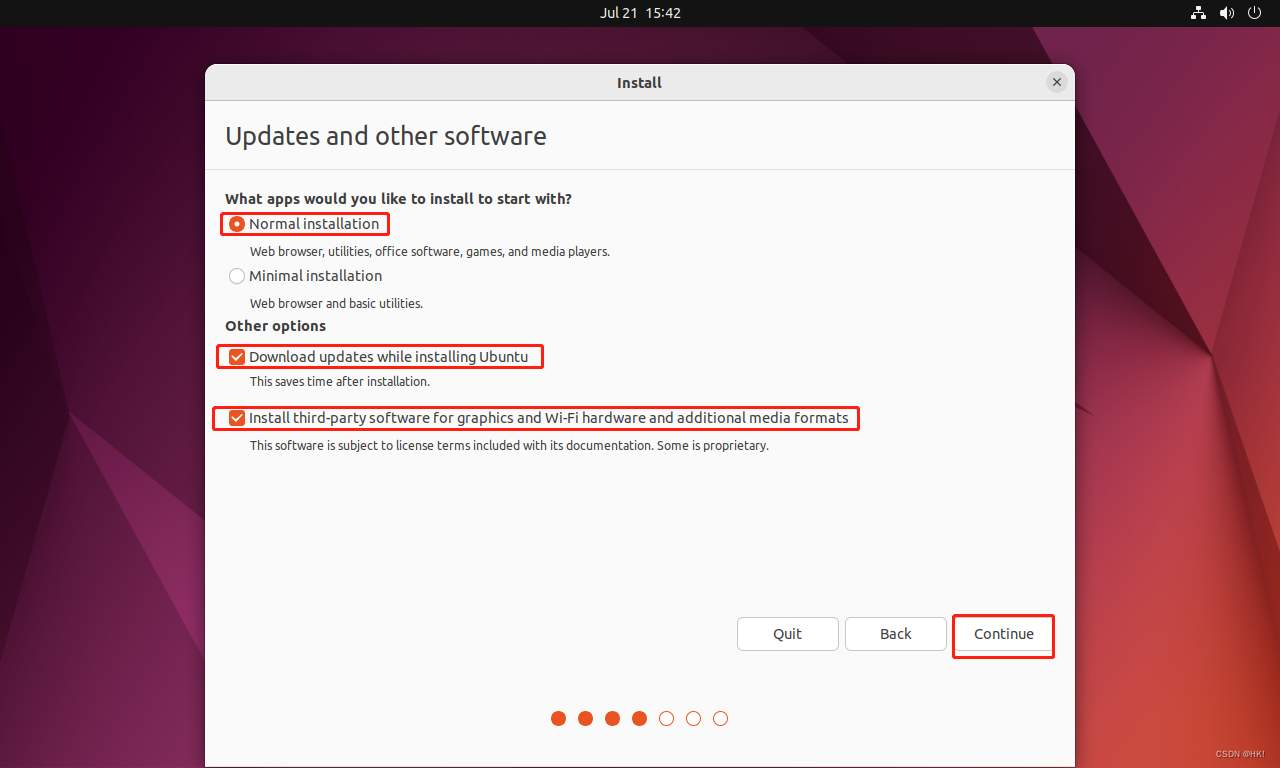Click the volume speaker icon
1280x768 pixels.
click(x=1226, y=13)
